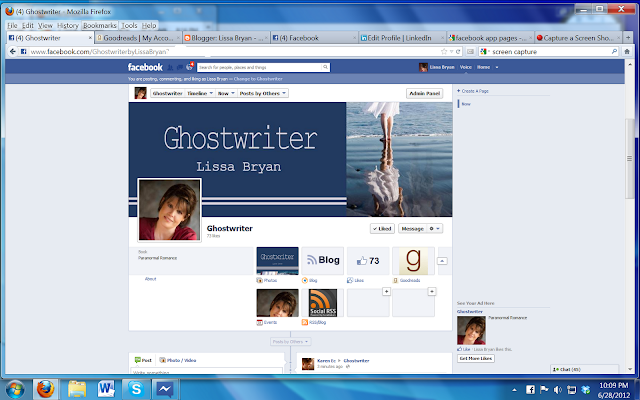Open messages icon in Facebook header

coord(180,67)
